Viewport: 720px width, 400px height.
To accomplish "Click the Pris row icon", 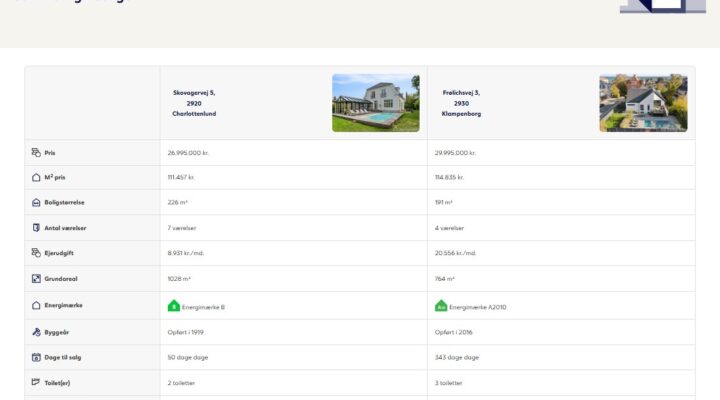I will pyautogui.click(x=36, y=152).
